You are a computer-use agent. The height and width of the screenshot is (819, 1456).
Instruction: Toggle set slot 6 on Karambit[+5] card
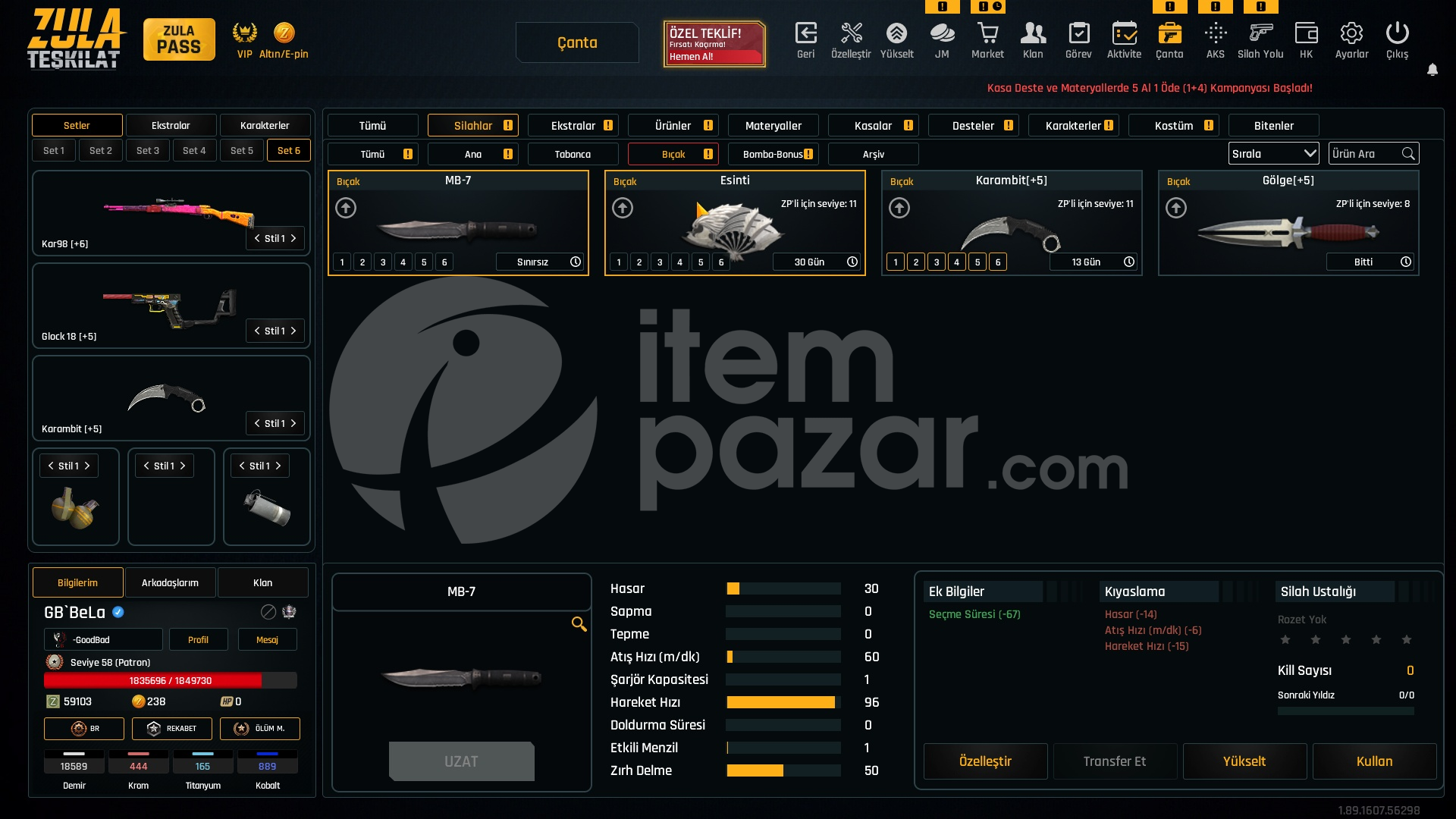pos(998,262)
